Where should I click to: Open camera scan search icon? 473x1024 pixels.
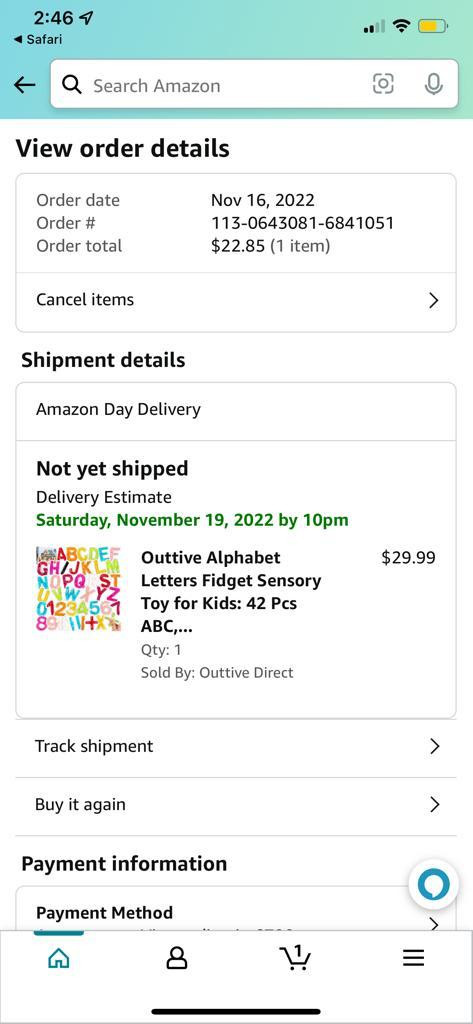click(x=383, y=84)
